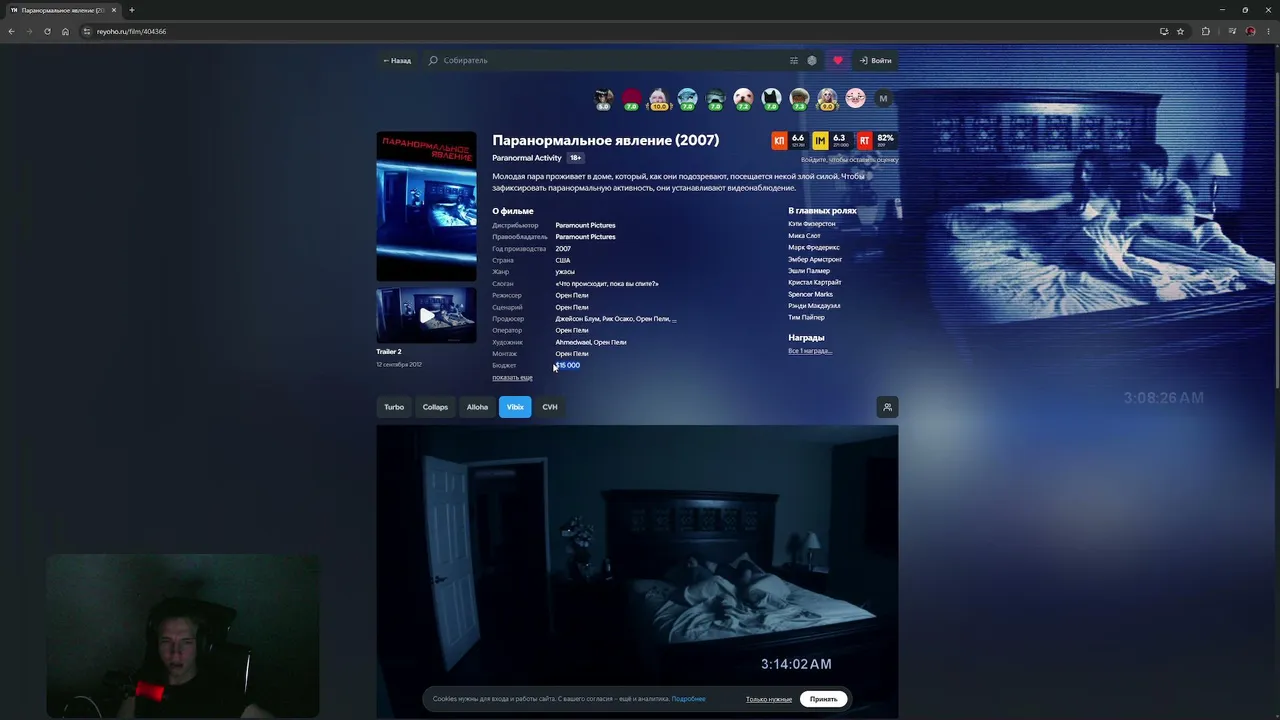Open the user avatar rated 10.0
Viewport: 1280px width, 720px height.
(x=659, y=98)
